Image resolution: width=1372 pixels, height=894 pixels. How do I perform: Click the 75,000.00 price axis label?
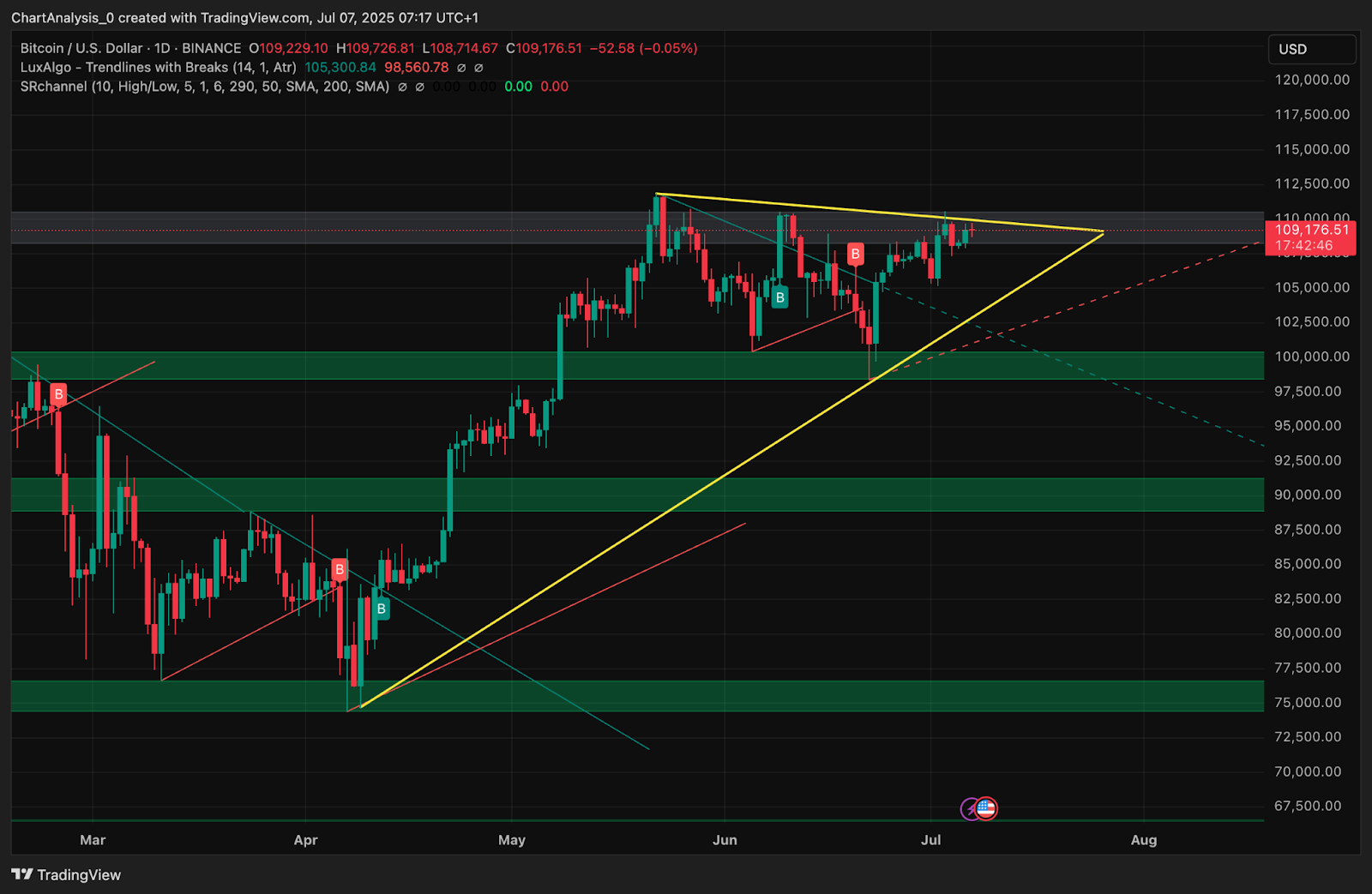click(x=1308, y=702)
